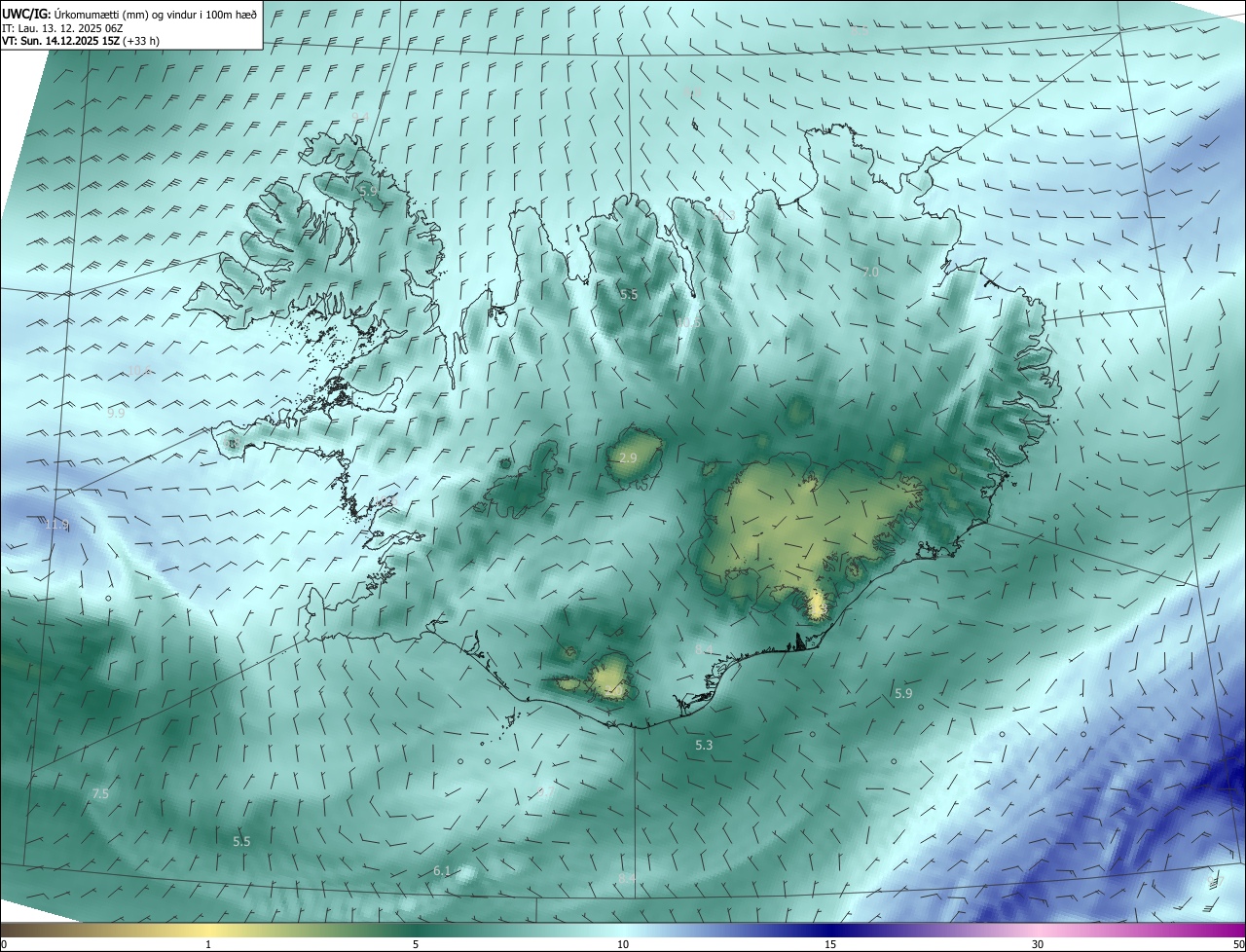Click the 7.5 precipitation value

coord(99,793)
